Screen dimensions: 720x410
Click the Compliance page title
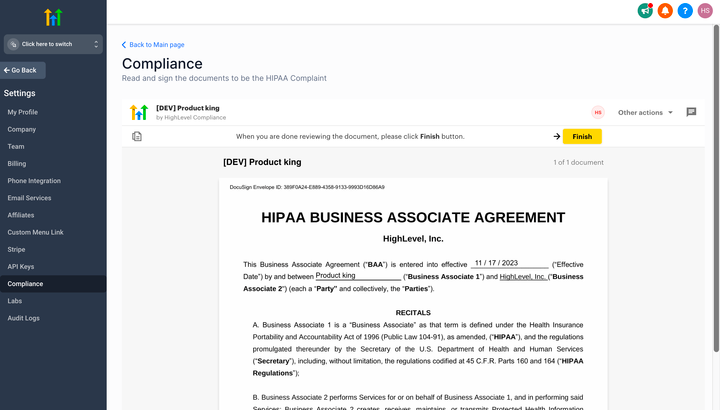point(162,64)
